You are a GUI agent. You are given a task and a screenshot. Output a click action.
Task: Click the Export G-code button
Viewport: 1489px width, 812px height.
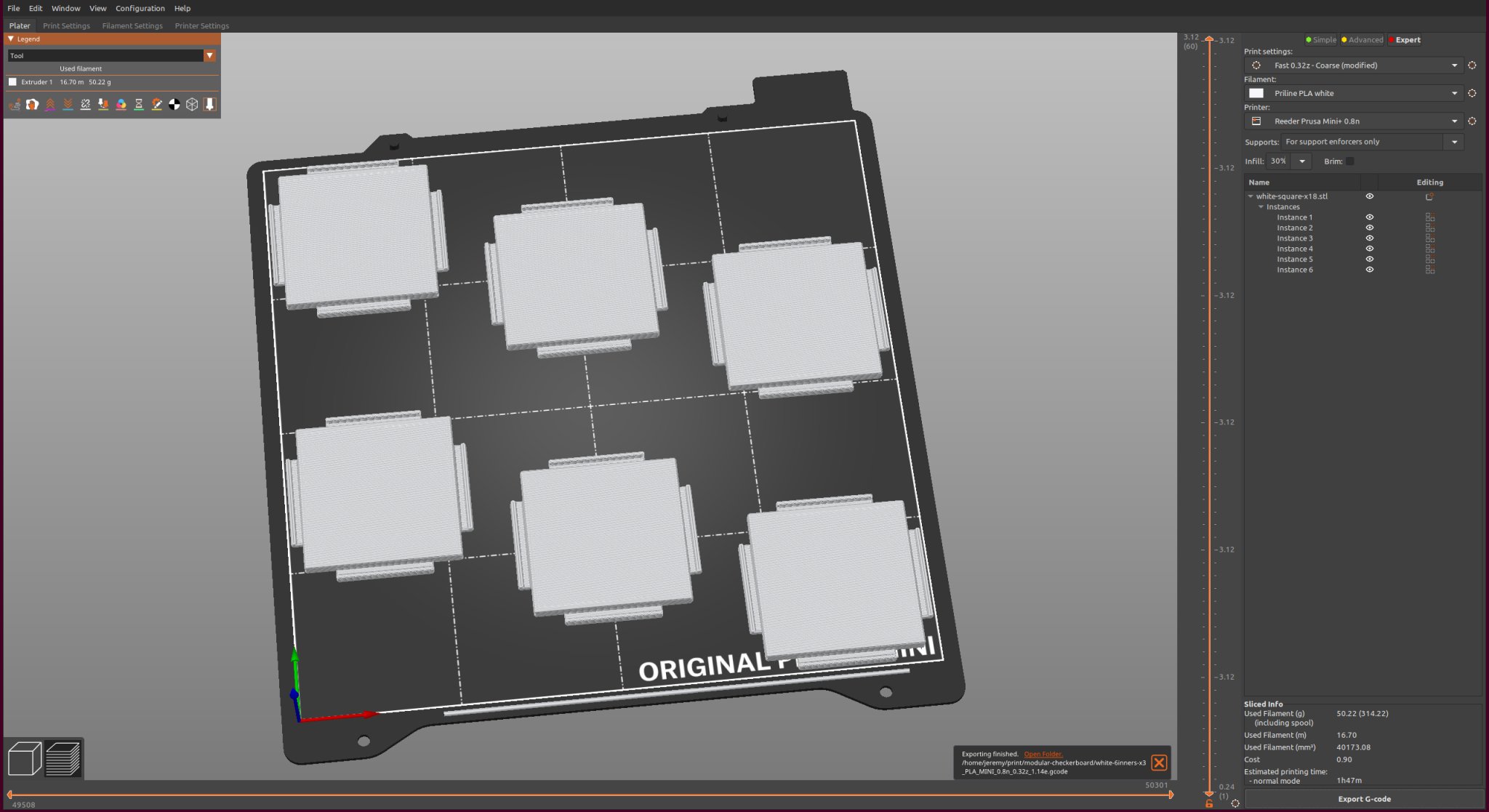point(1364,799)
